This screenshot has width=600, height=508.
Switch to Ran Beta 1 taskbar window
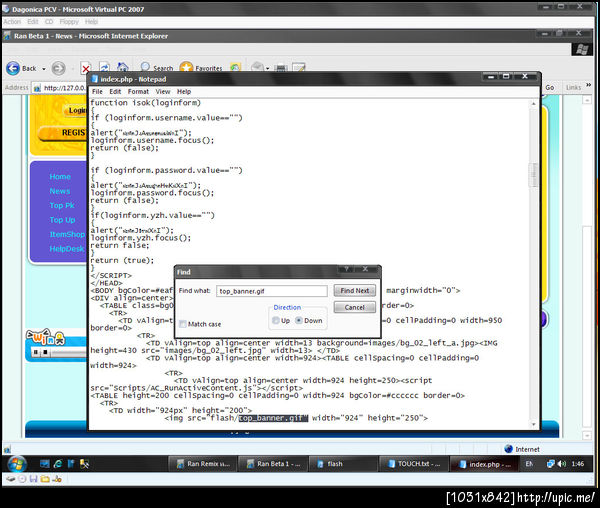click(x=273, y=464)
